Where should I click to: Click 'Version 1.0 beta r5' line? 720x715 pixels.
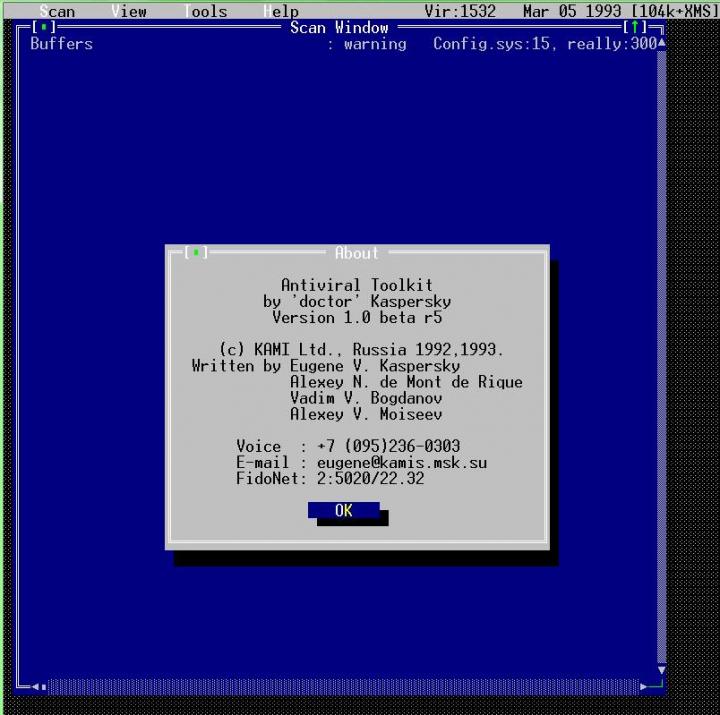click(x=357, y=317)
